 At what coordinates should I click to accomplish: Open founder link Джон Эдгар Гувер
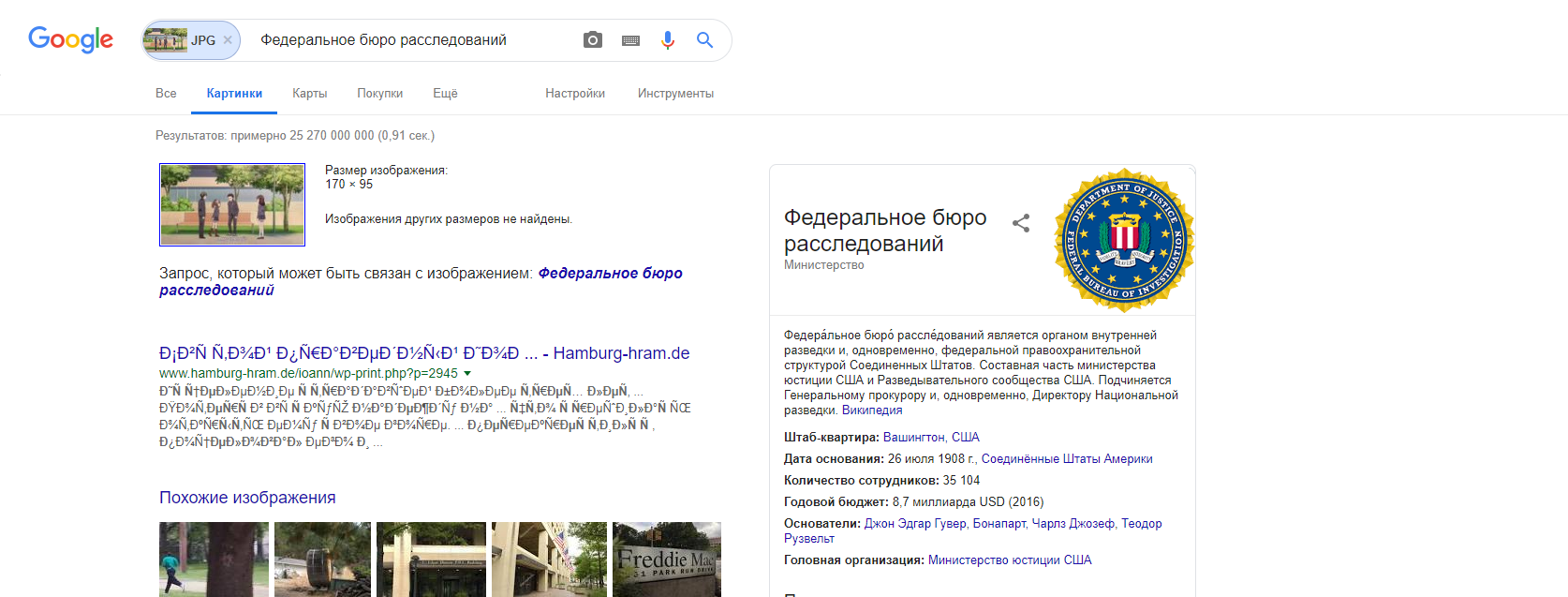pos(915,524)
